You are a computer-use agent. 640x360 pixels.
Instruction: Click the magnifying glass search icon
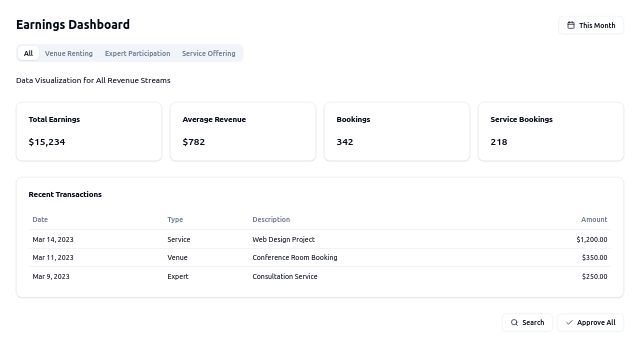click(x=514, y=322)
